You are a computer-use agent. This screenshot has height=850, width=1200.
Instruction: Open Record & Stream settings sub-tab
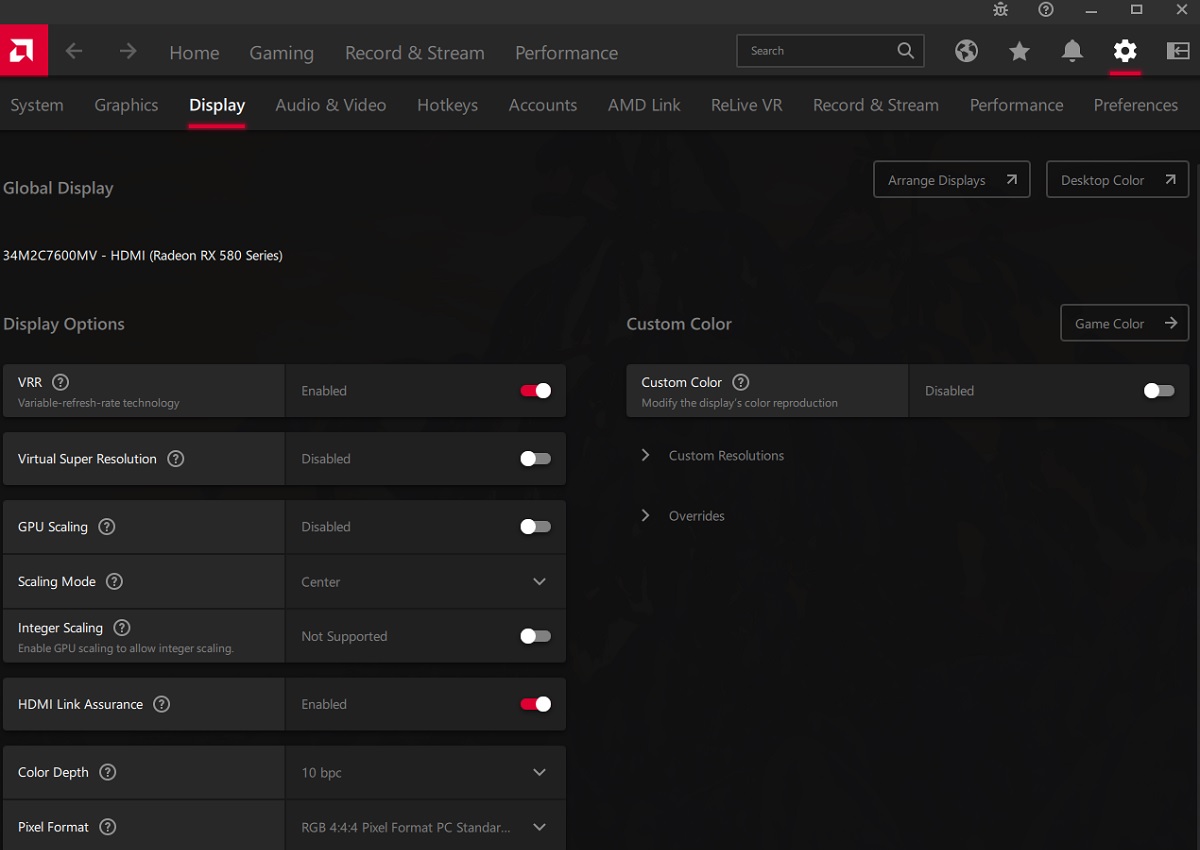[876, 105]
